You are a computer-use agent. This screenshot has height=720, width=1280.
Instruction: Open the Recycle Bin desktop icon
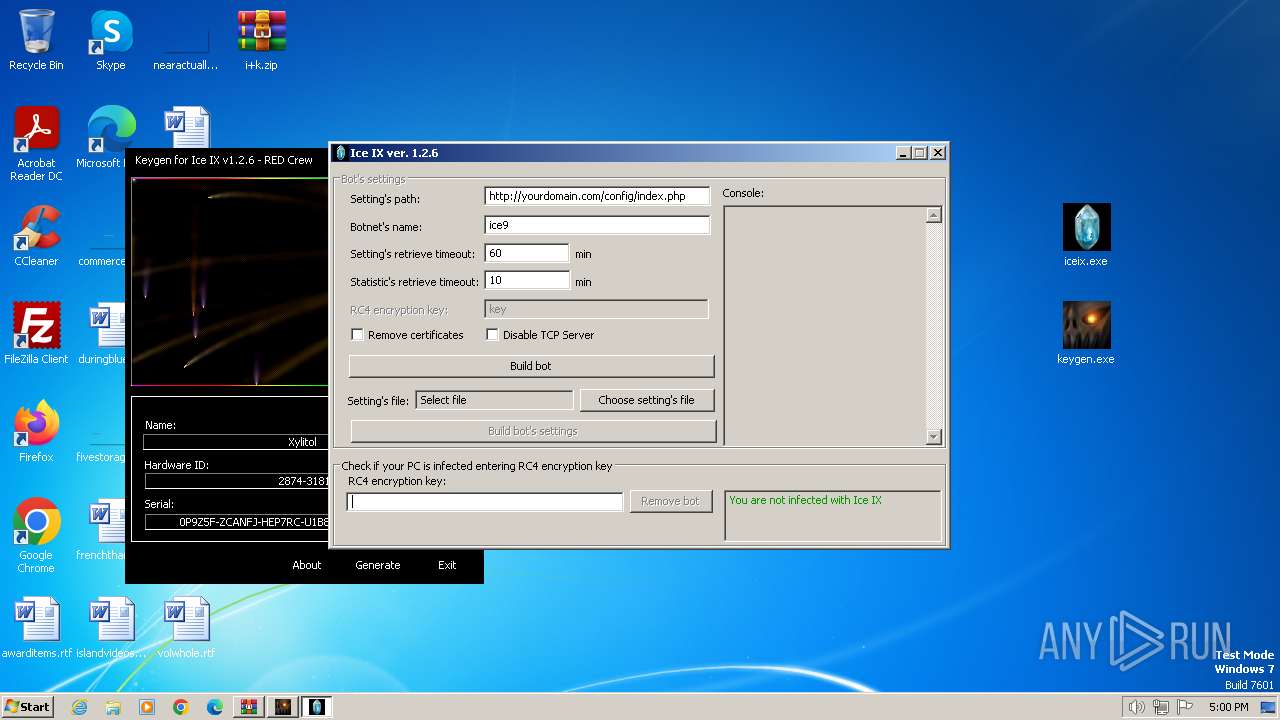point(36,40)
